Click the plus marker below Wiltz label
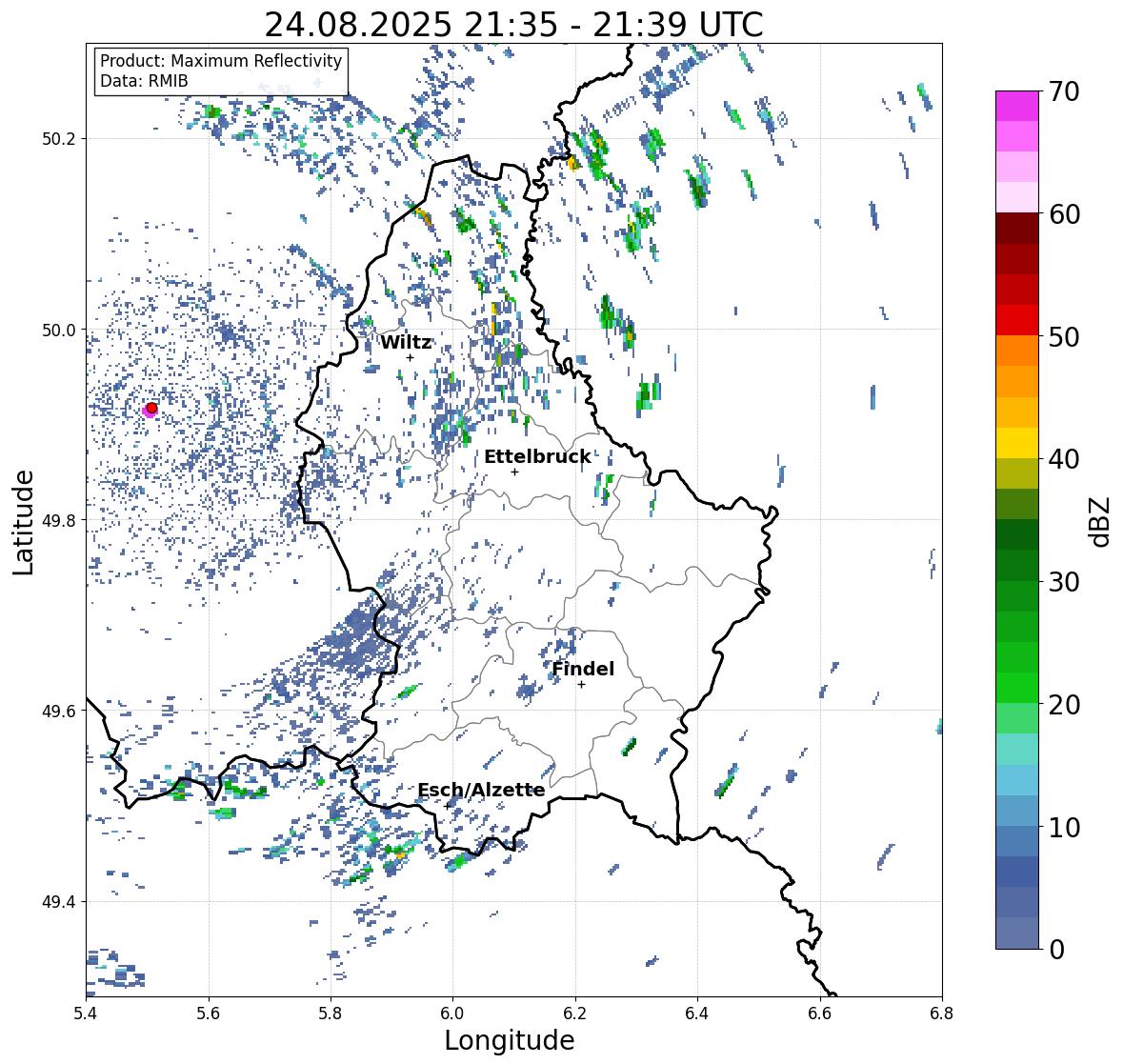This screenshot has width=1123, height=1064. point(411,357)
